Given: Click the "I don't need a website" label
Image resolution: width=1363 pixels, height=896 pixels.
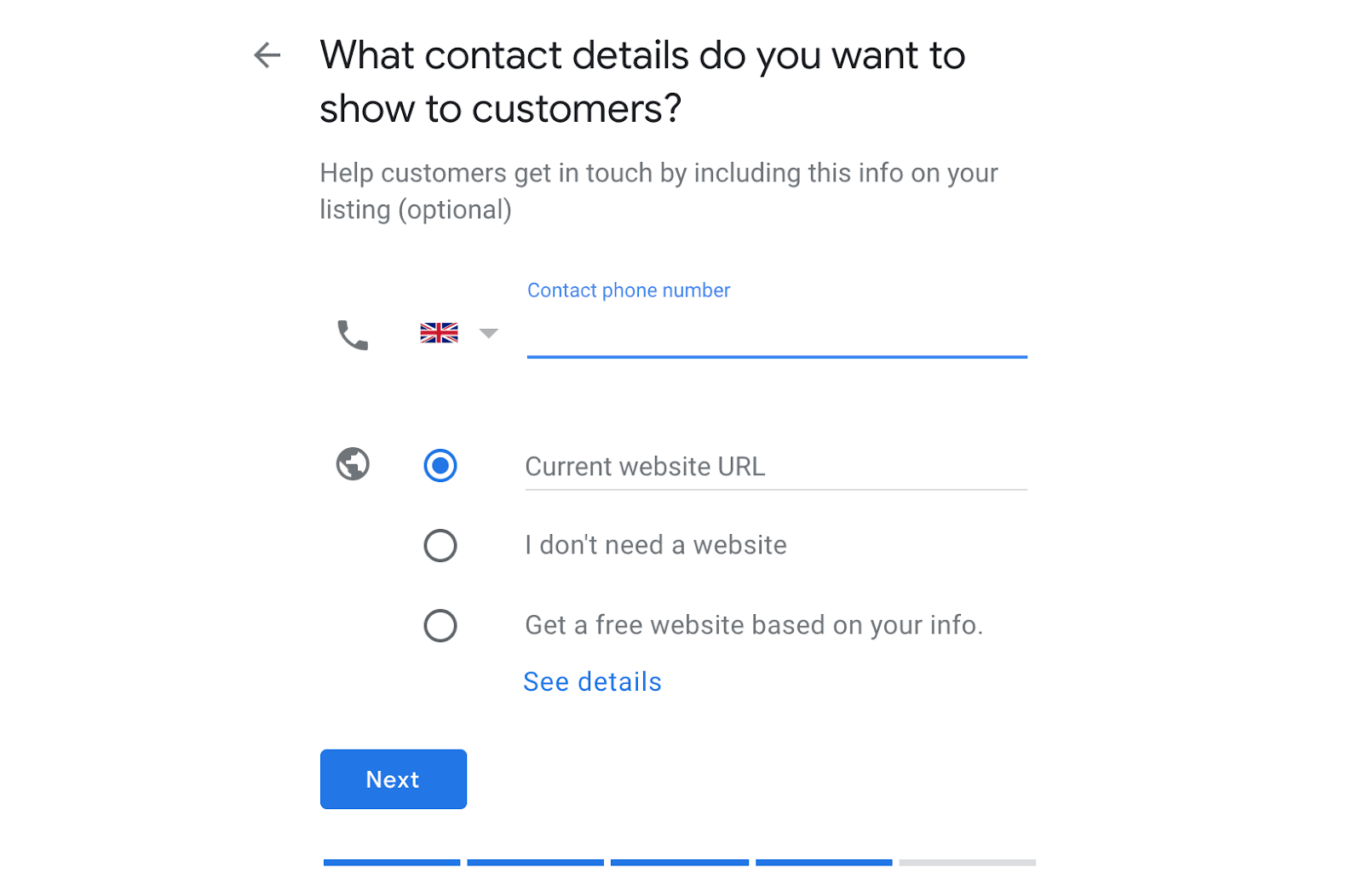Looking at the screenshot, I should click(x=655, y=545).
